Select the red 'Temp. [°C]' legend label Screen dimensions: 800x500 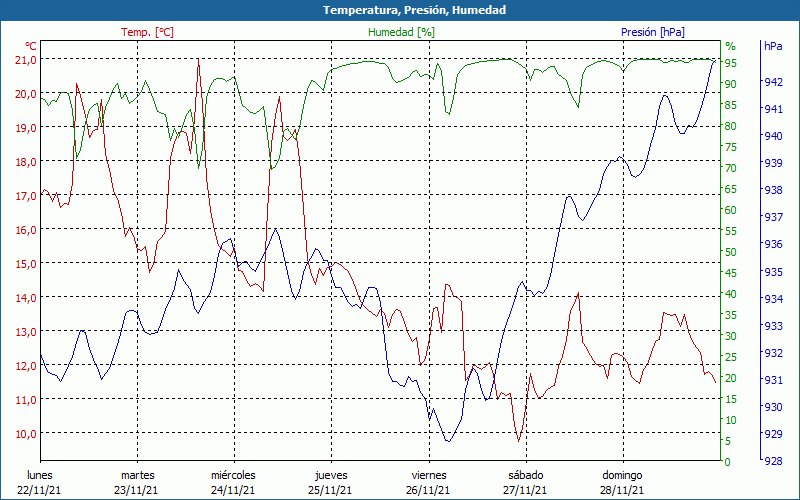point(147,32)
